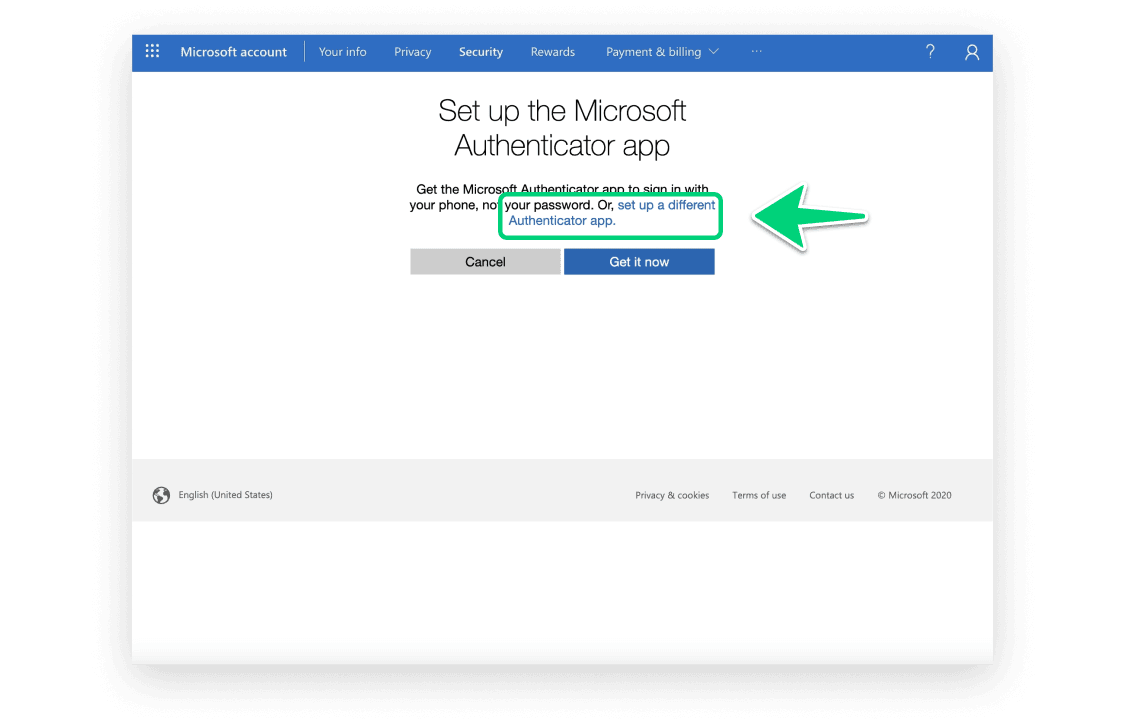The width and height of the screenshot is (1125, 723).
Task: Change language from English (United States)
Action: click(x=225, y=495)
